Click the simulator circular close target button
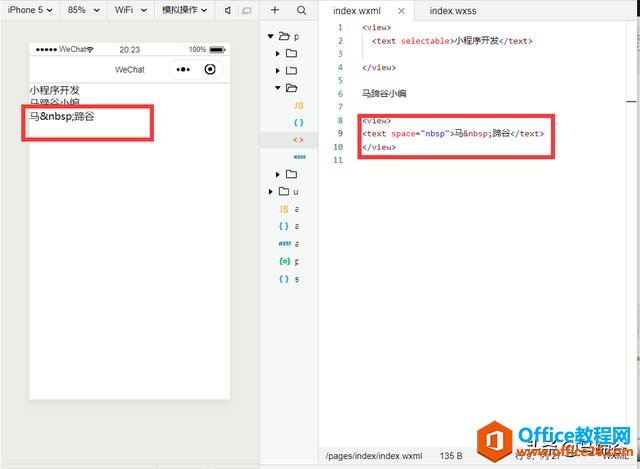Screen dimensions: 640x469 click(x=210, y=69)
